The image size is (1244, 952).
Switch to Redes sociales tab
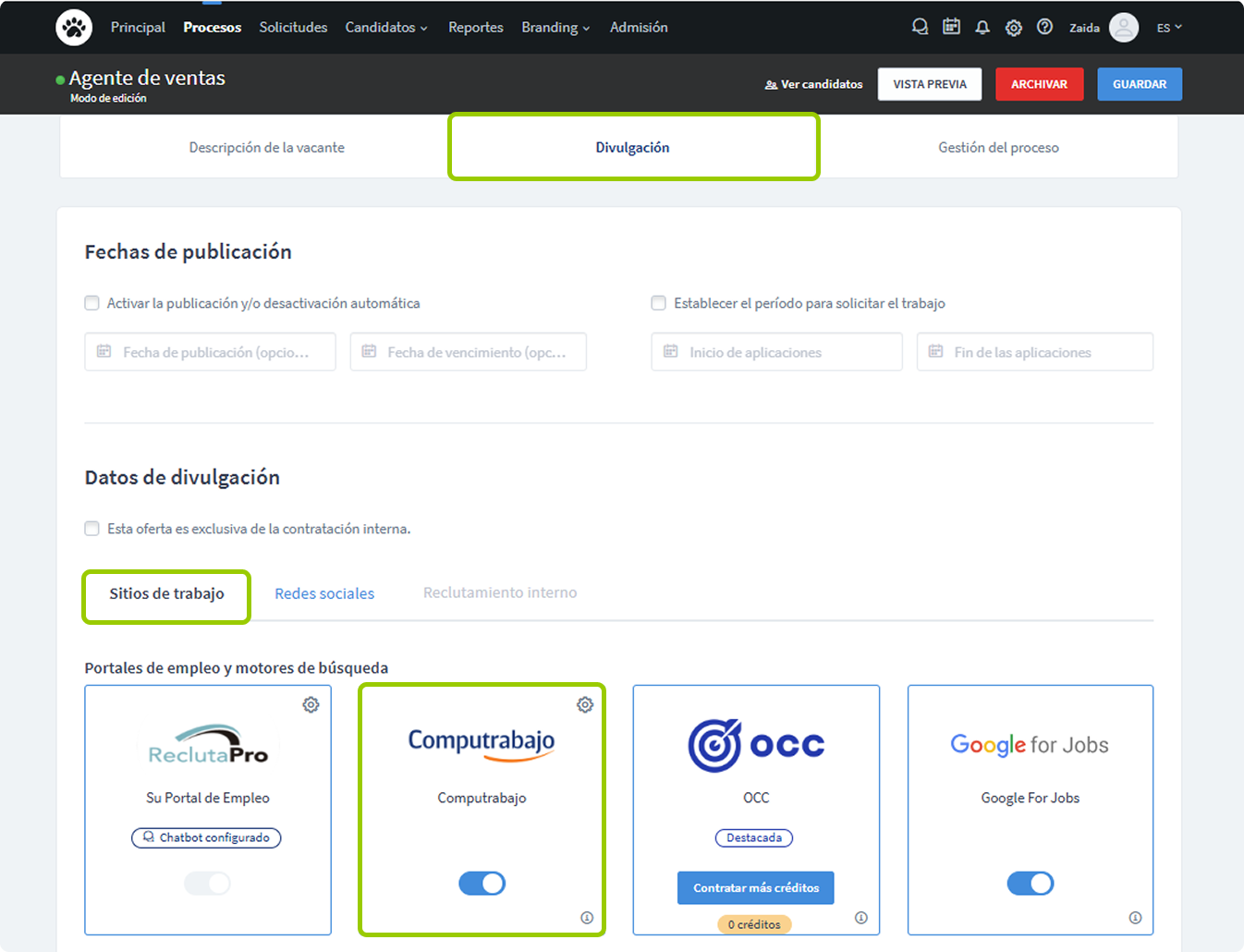click(x=324, y=593)
